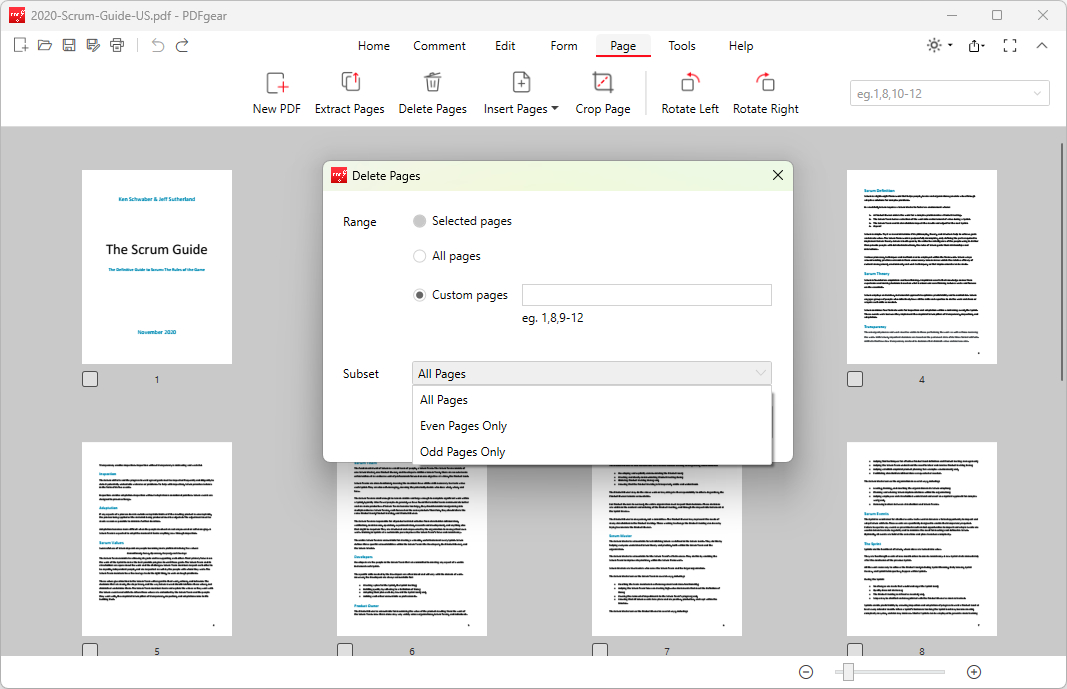Switch to the Tools tab
This screenshot has width=1067, height=689.
682,45
